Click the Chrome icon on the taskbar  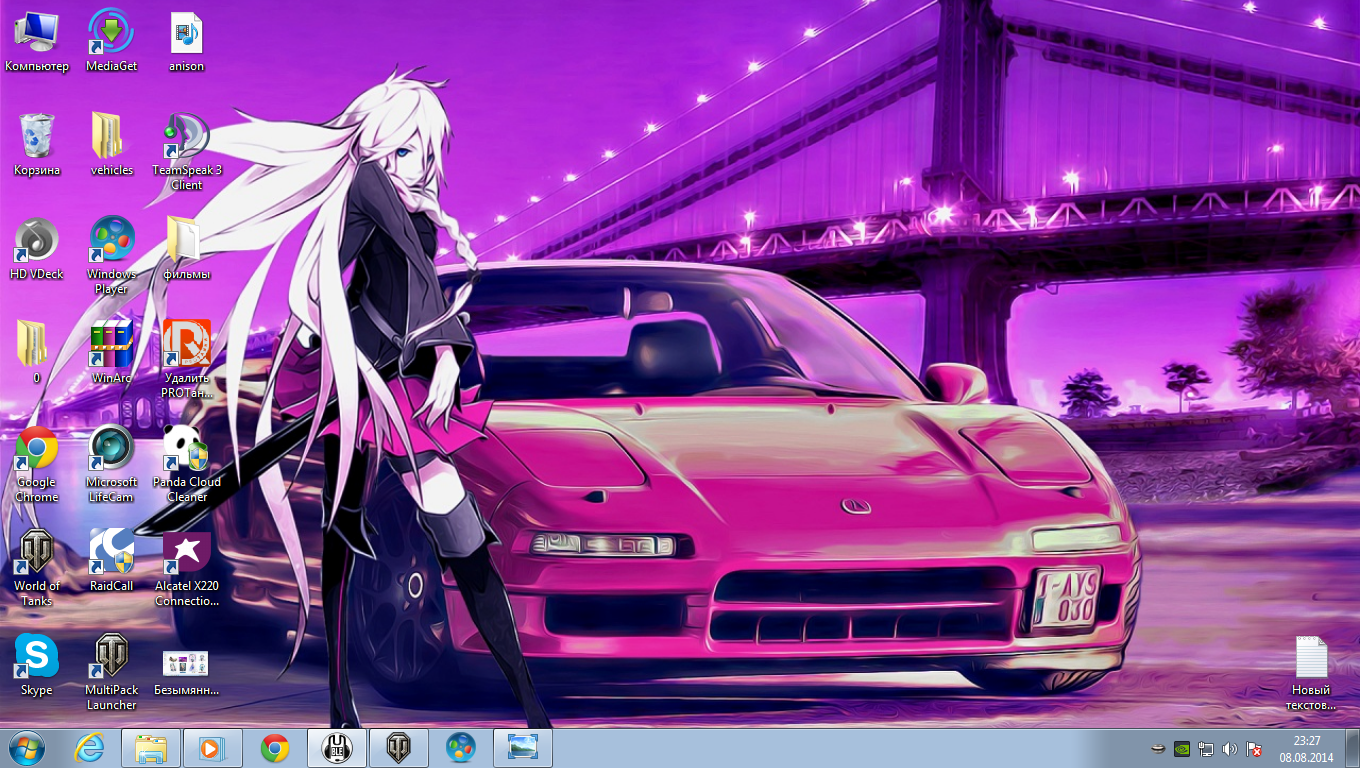275,748
